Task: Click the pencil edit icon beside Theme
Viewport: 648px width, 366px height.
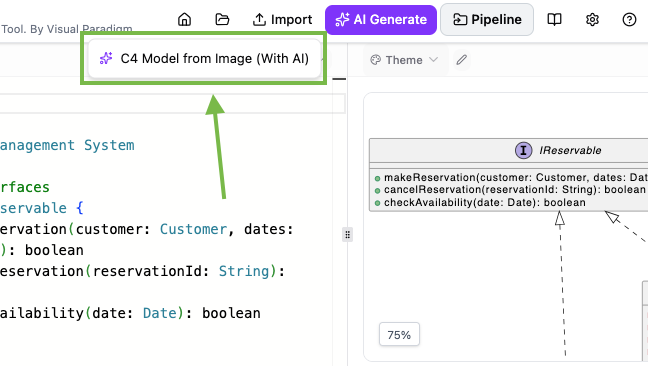Action: click(462, 60)
